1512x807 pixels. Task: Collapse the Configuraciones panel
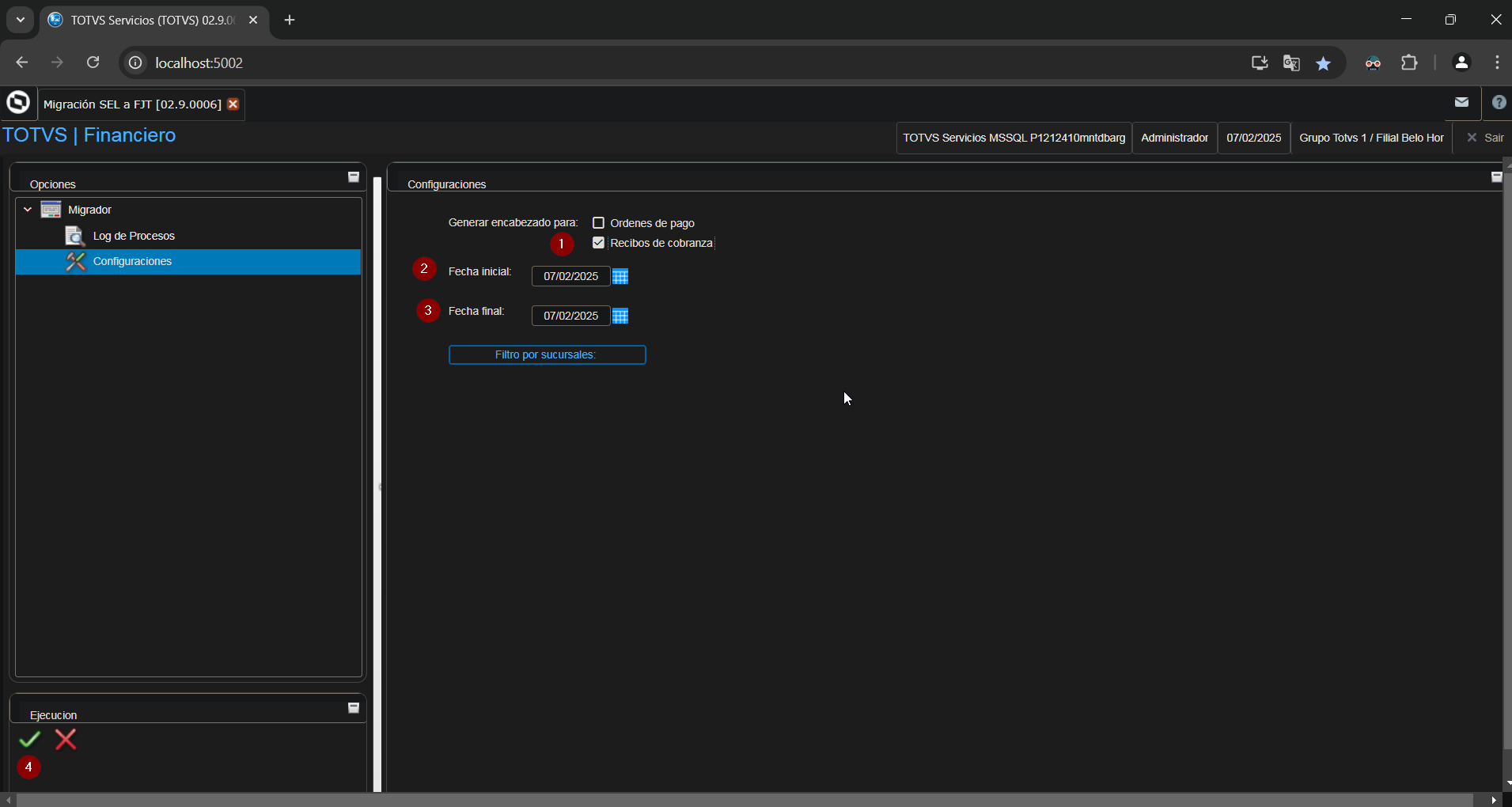click(x=1496, y=177)
